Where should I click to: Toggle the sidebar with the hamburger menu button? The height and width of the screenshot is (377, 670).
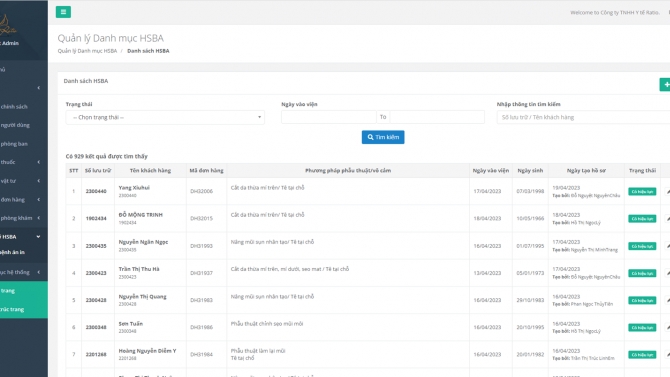click(x=63, y=12)
